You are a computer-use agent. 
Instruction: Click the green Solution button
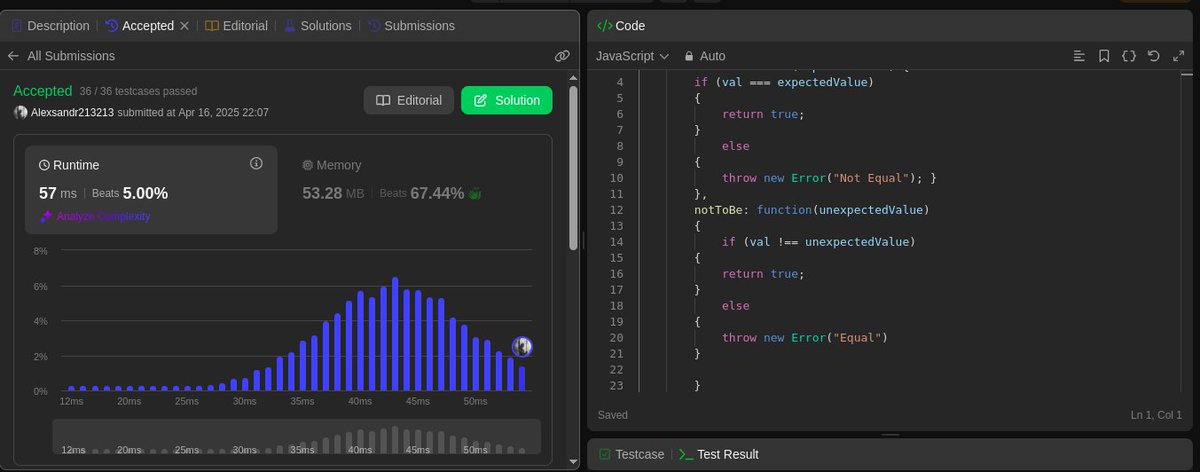coord(507,100)
